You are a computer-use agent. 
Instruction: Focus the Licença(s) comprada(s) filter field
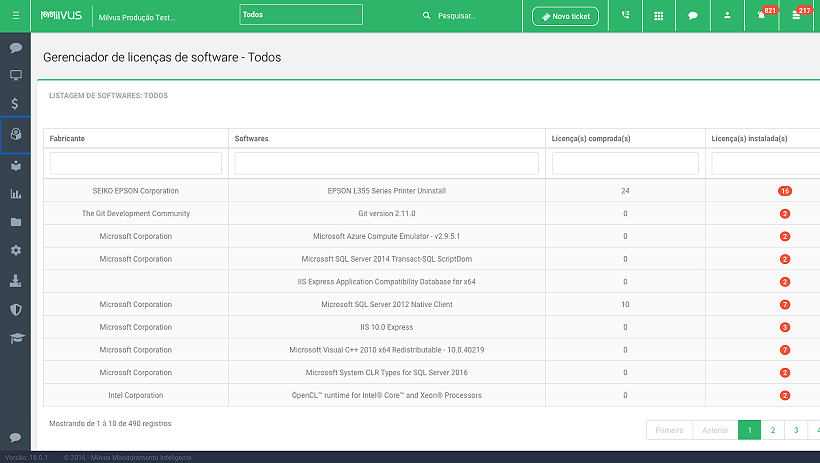pyautogui.click(x=625, y=163)
